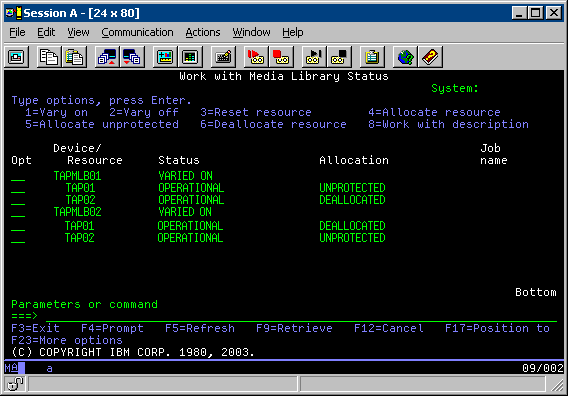The height and width of the screenshot is (396, 568).
Task: Click the System: label text
Action: point(455,88)
